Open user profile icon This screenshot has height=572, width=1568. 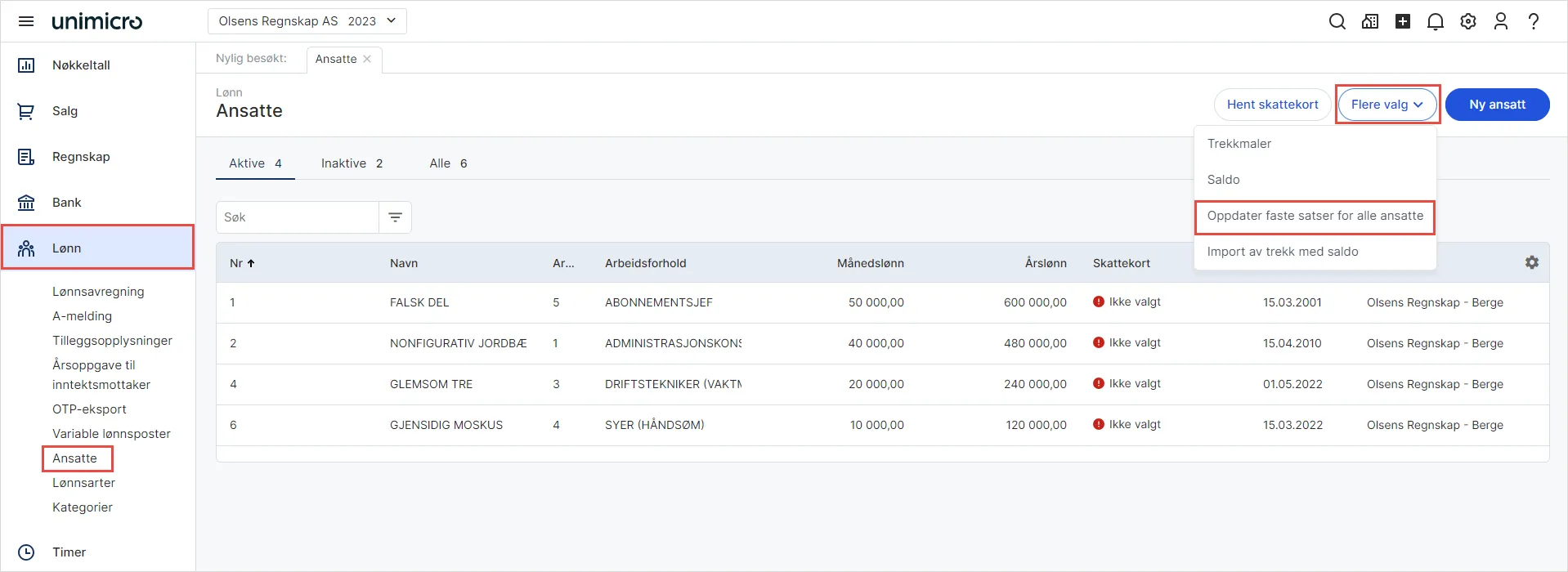1501,21
